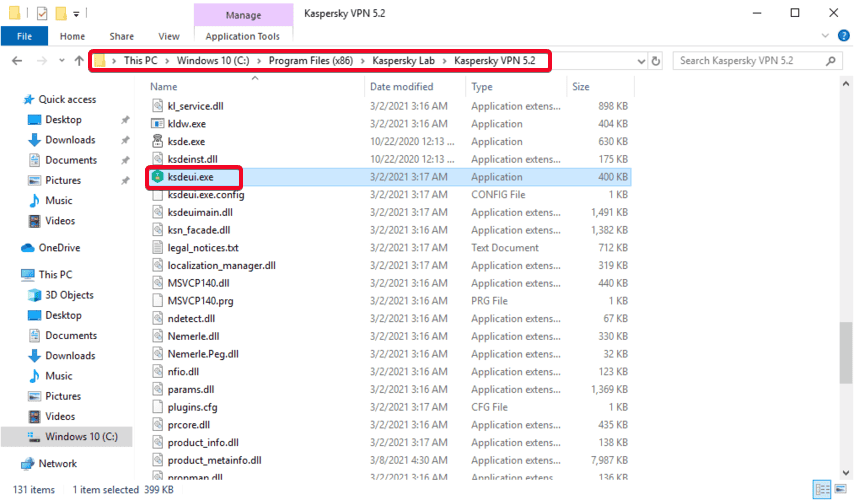Open the File ribbon tab
Screen dimensions: 854x500
click(x=24, y=36)
